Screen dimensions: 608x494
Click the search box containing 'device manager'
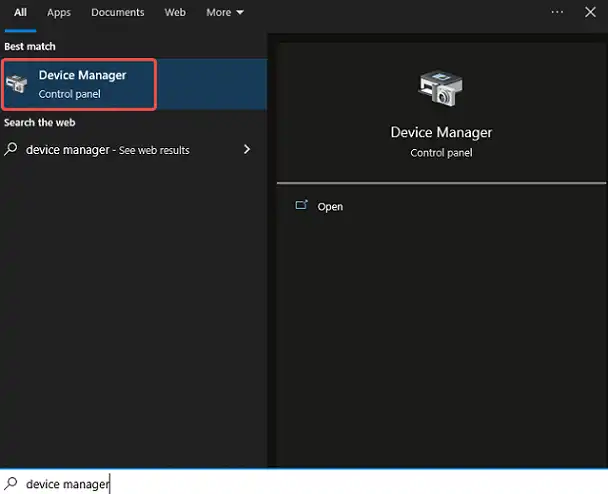pyautogui.click(x=304, y=483)
